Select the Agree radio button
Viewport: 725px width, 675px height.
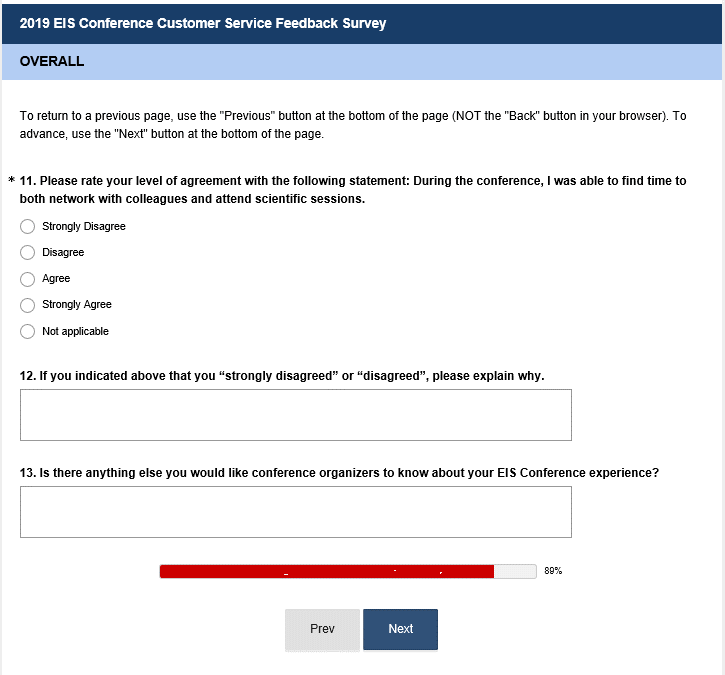[28, 279]
